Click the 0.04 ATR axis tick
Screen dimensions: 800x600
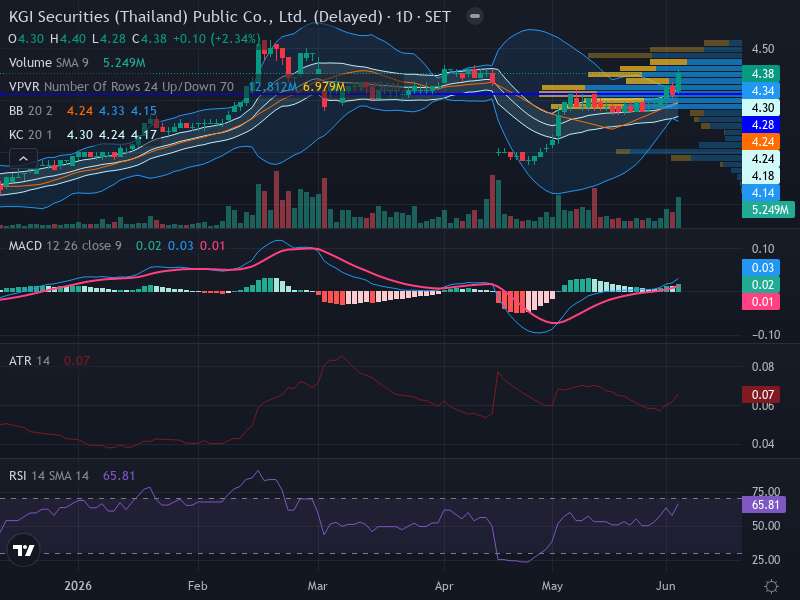tap(762, 444)
